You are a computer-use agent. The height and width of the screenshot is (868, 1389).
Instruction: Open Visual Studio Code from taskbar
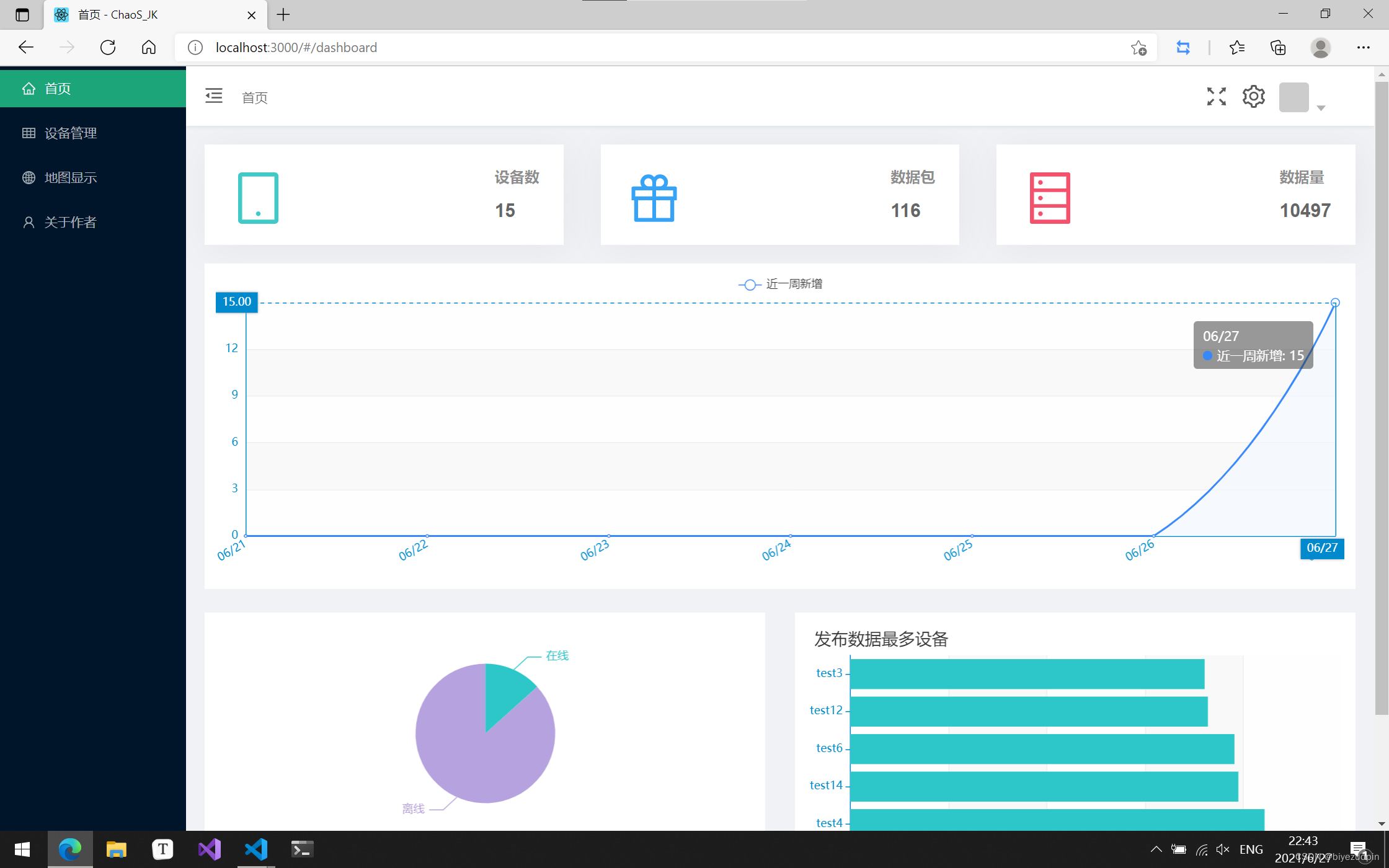pos(255,849)
